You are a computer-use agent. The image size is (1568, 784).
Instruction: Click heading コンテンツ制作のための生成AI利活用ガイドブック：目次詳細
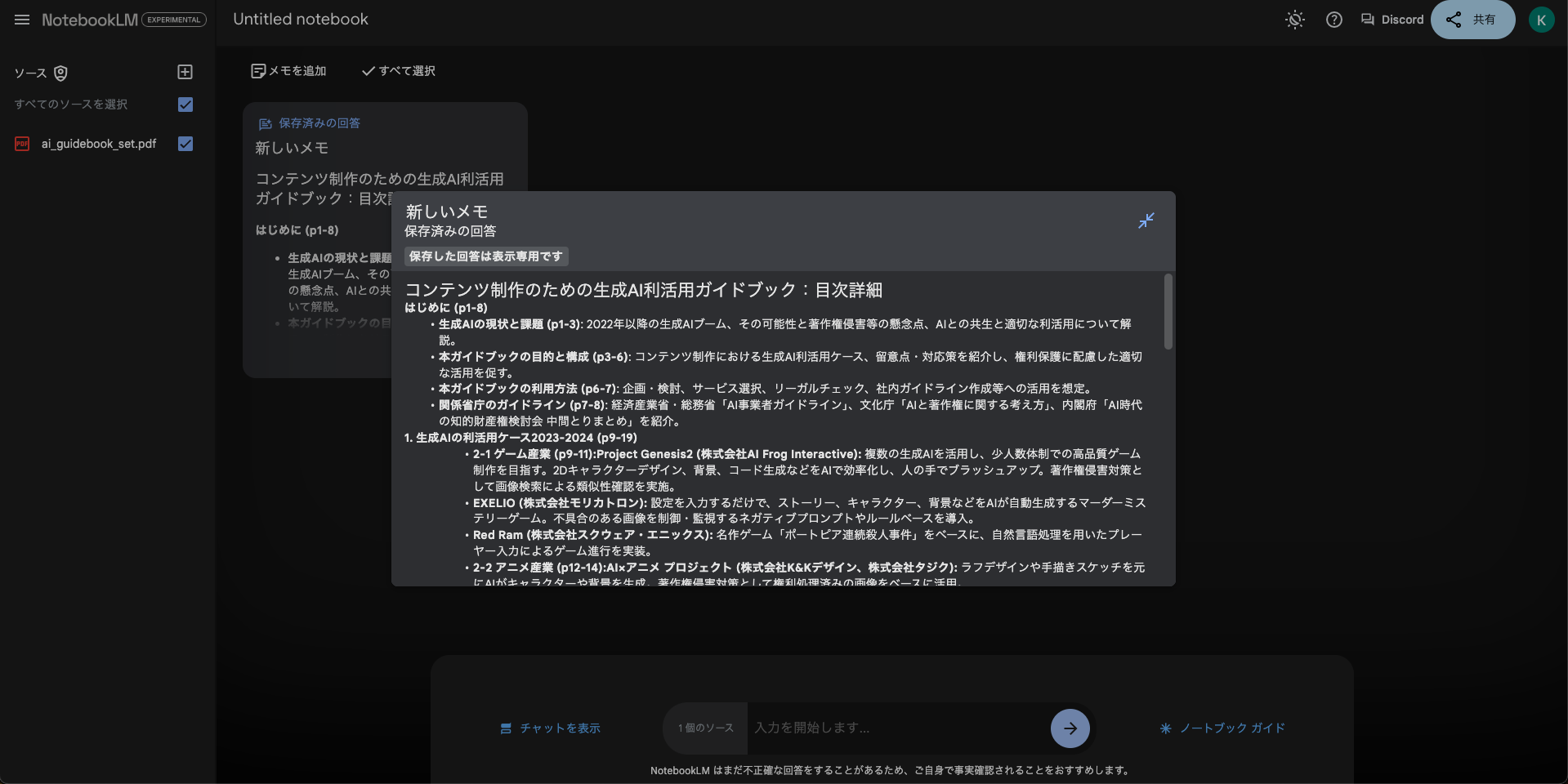[x=644, y=290]
